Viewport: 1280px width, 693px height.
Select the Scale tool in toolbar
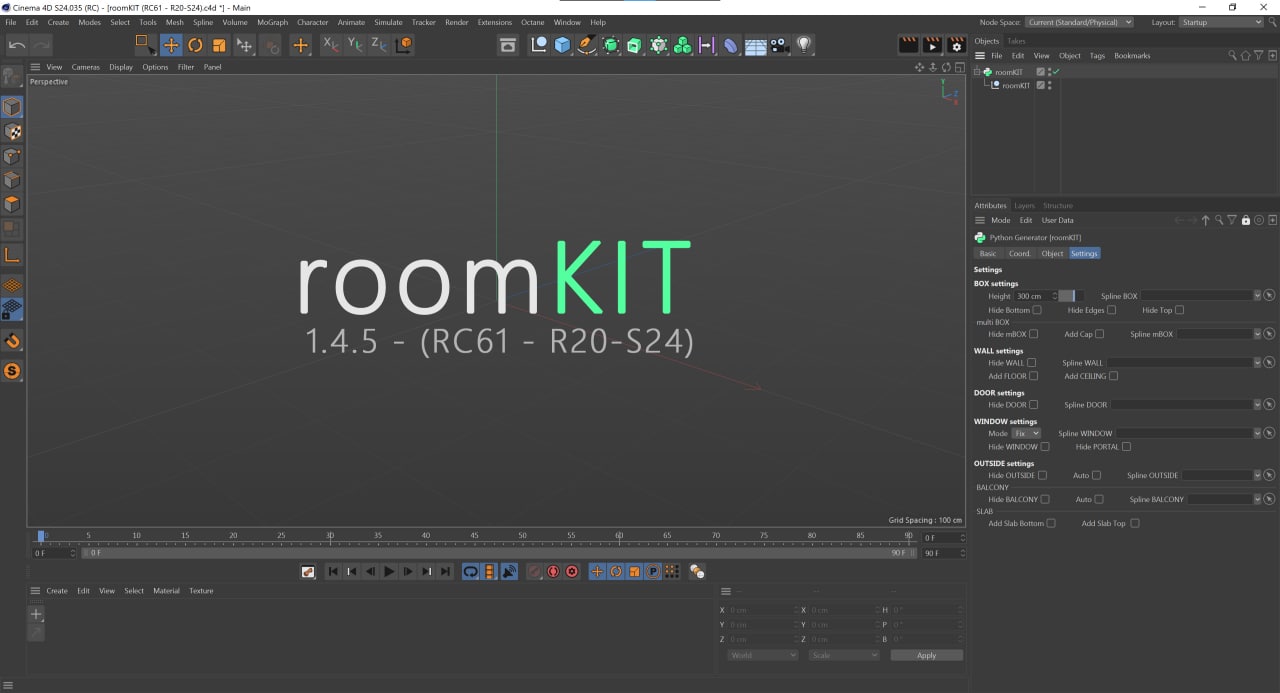click(219, 45)
